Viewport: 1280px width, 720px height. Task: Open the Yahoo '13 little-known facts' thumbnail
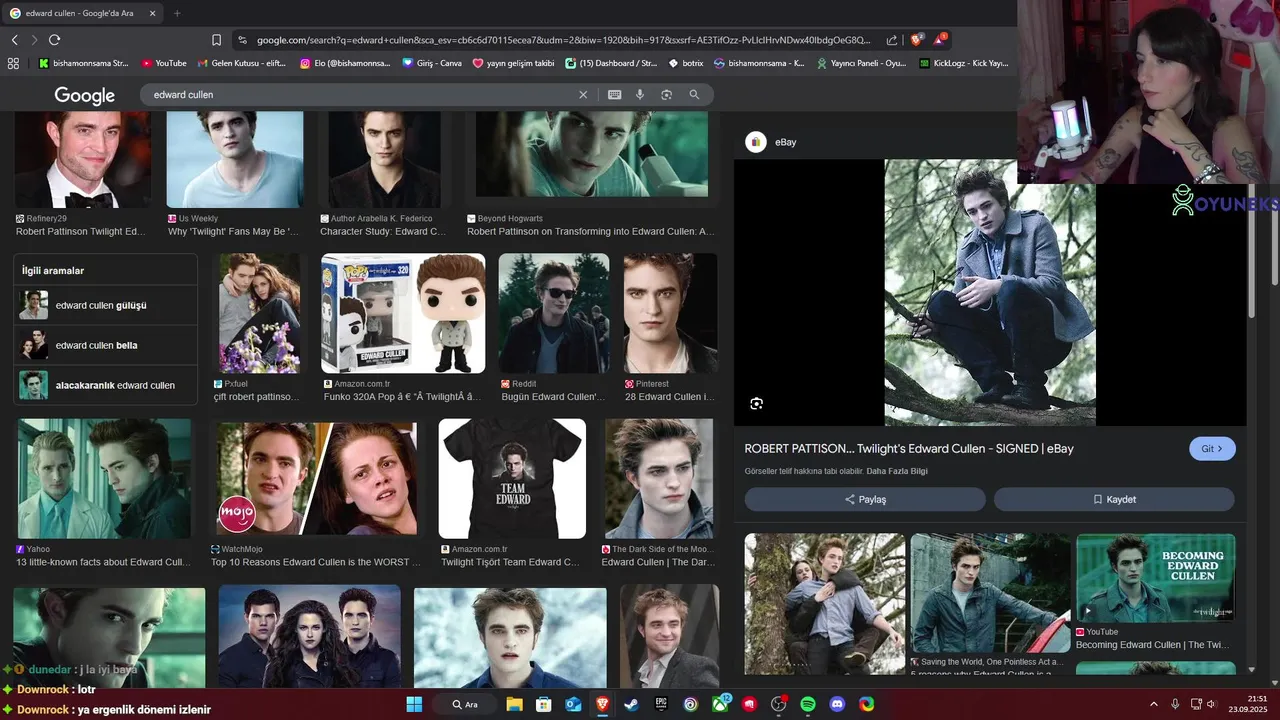click(x=104, y=479)
